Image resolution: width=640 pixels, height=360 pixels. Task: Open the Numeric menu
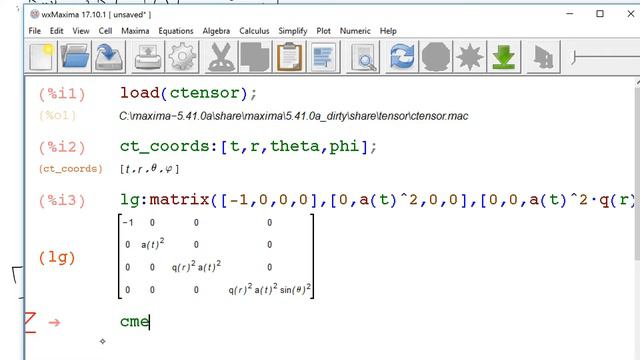click(355, 31)
